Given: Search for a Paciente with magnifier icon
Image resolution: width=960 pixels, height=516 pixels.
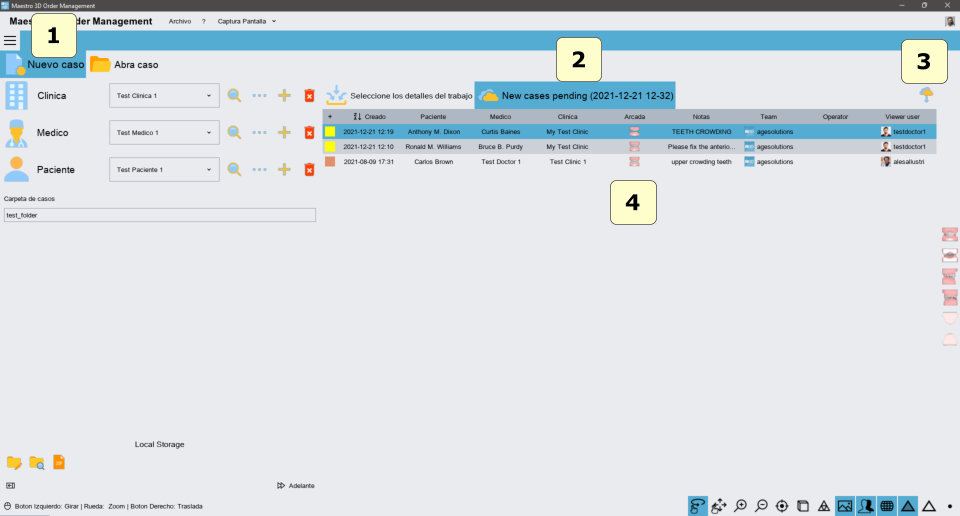Looking at the screenshot, I should click(x=234, y=170).
